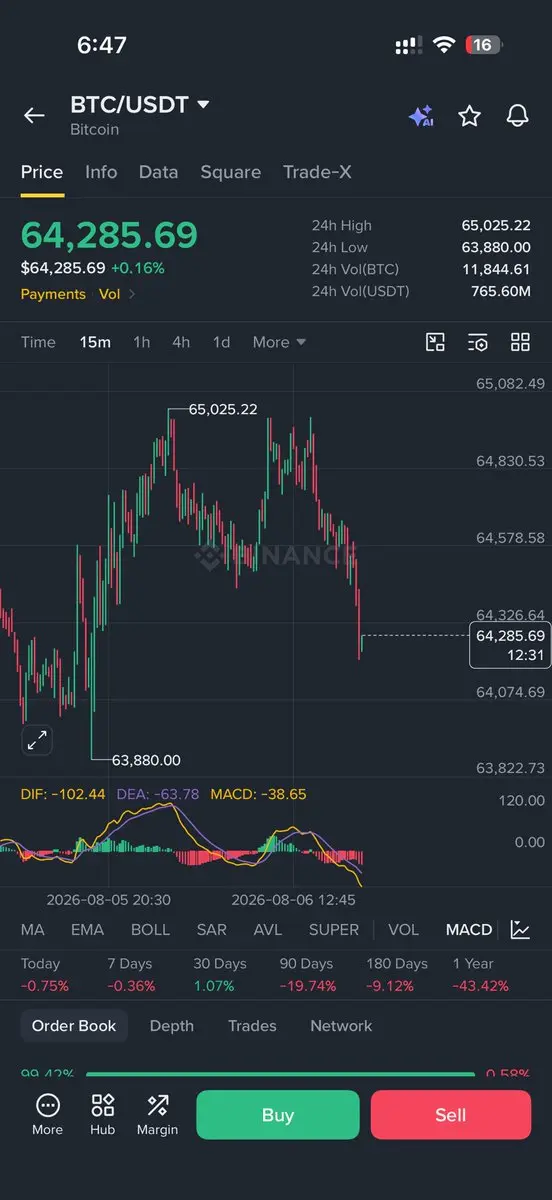552x1200 pixels.
Task: Tap 24h Vol(USDT) value 765.60M
Action: tap(501, 292)
